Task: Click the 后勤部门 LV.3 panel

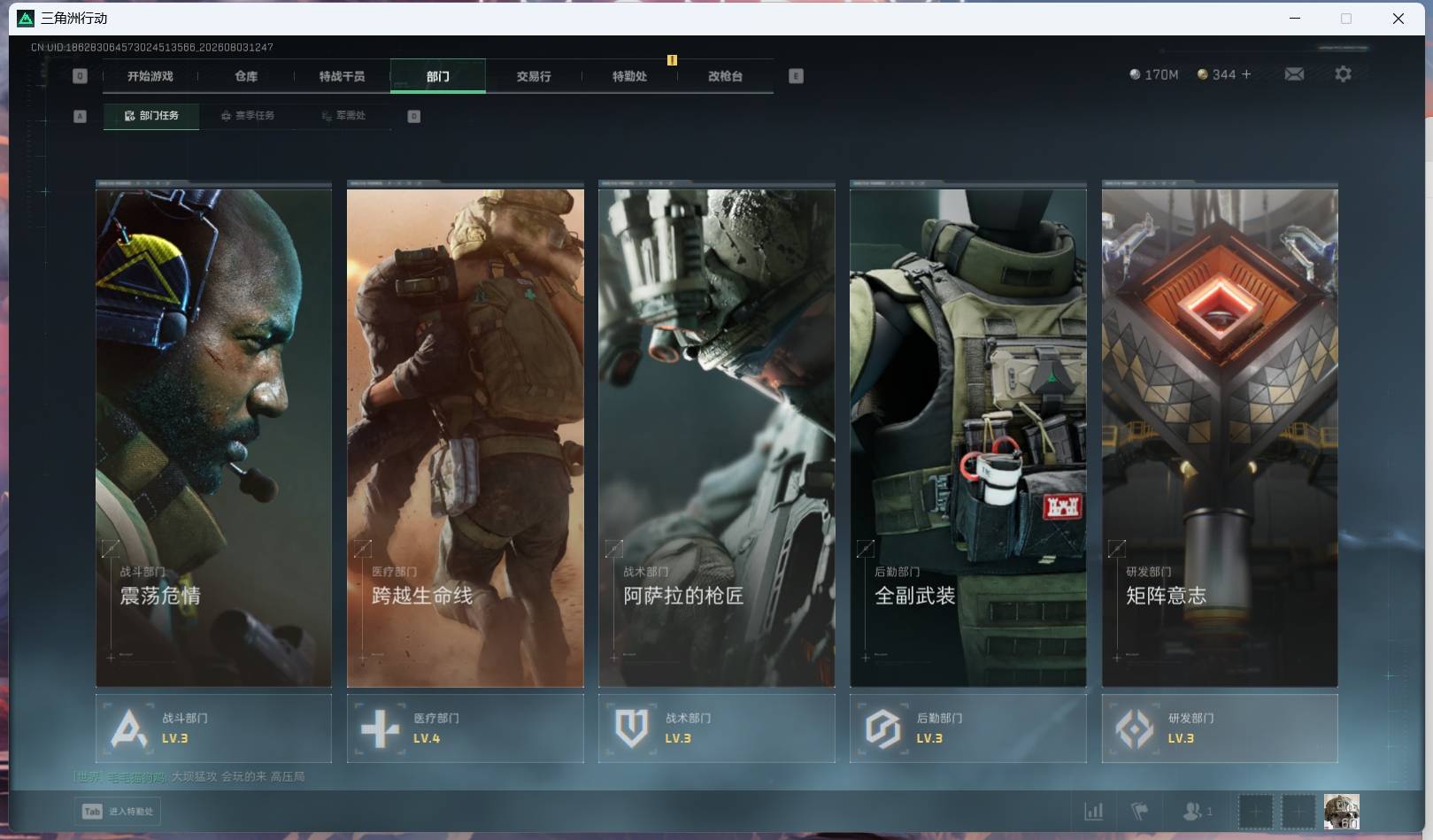Action: coord(968,728)
